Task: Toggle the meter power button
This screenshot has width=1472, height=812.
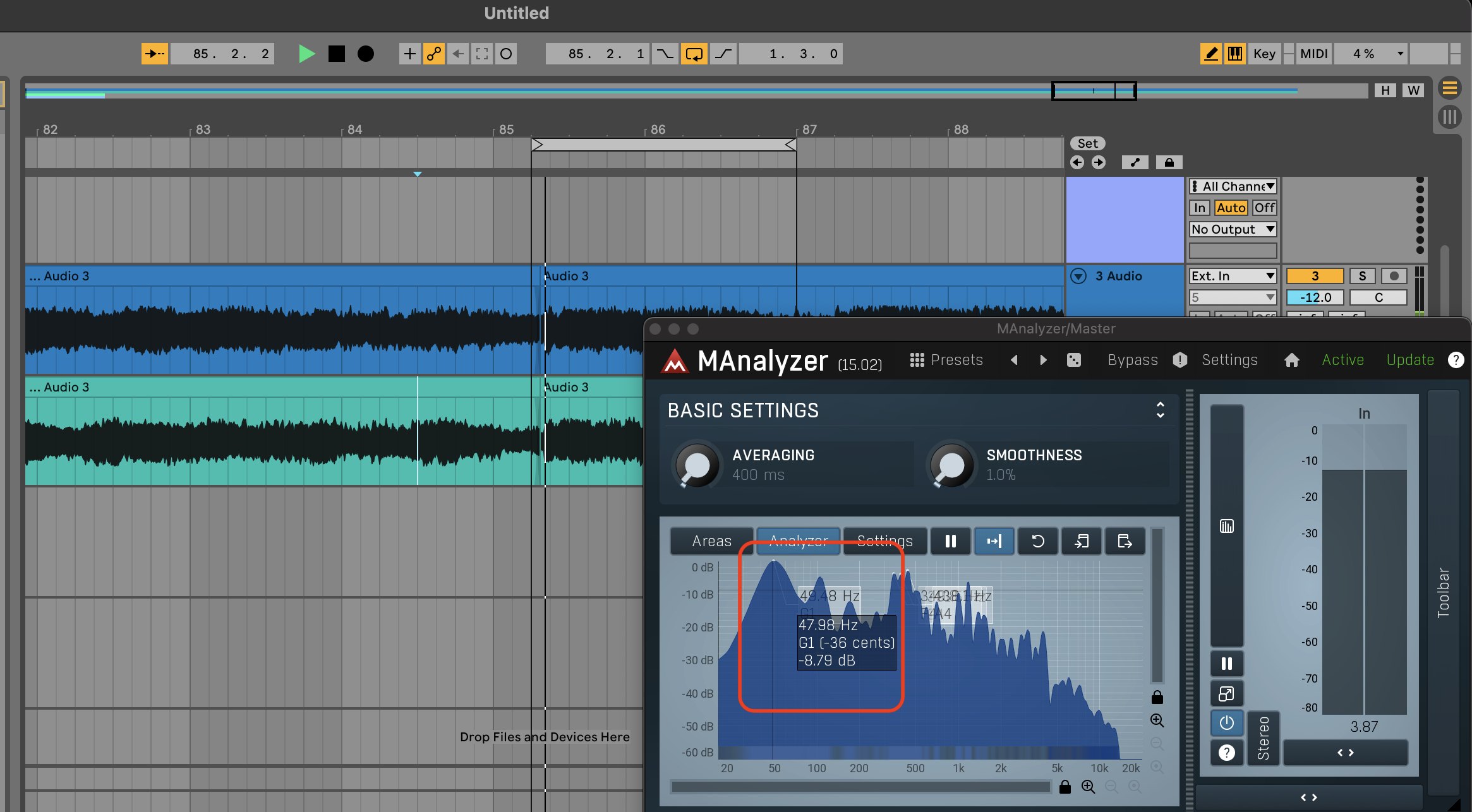Action: (x=1226, y=723)
